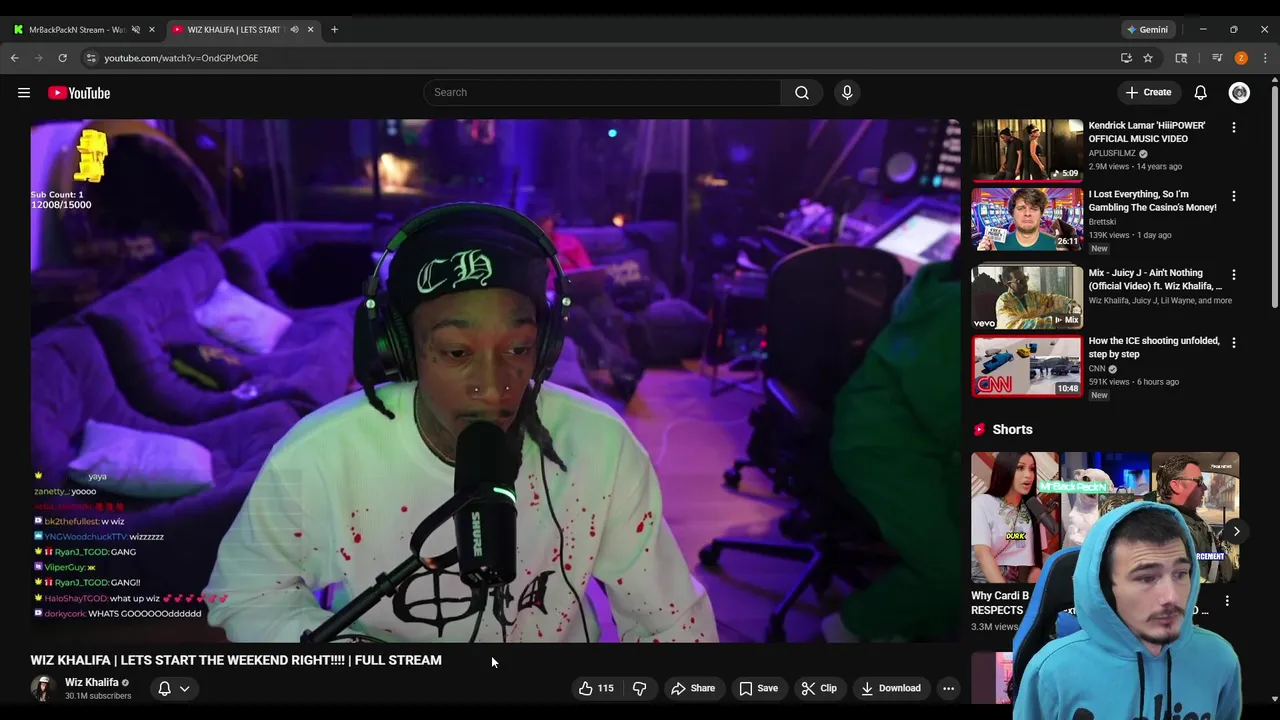Create a Clip of the video
This screenshot has width=1280, height=720.
[819, 688]
